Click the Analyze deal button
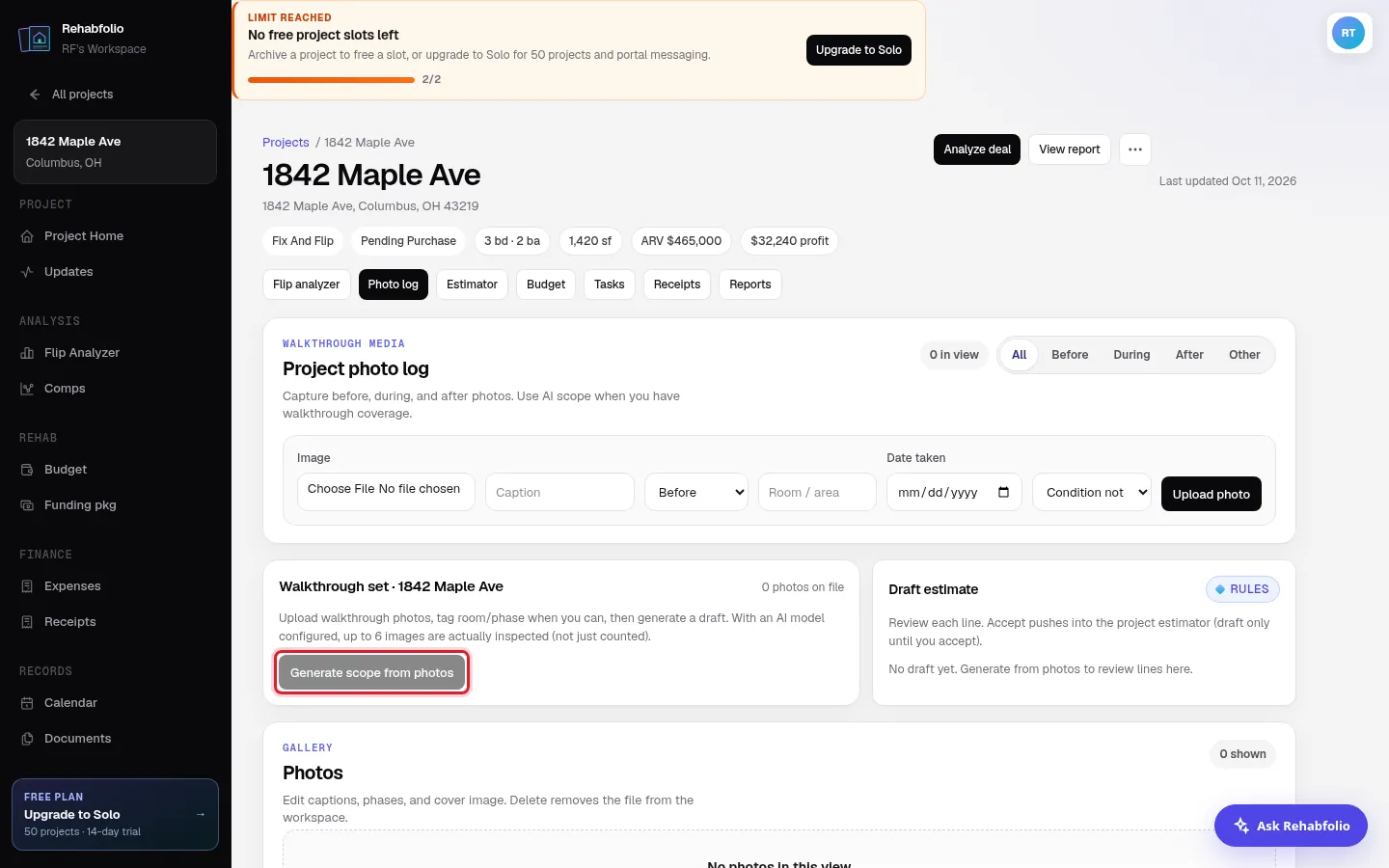This screenshot has width=1389, height=868. (x=977, y=149)
